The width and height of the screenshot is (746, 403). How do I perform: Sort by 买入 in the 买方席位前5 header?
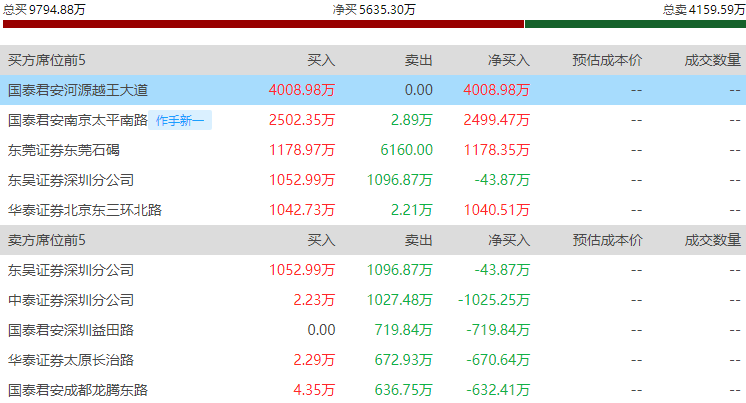(321, 60)
